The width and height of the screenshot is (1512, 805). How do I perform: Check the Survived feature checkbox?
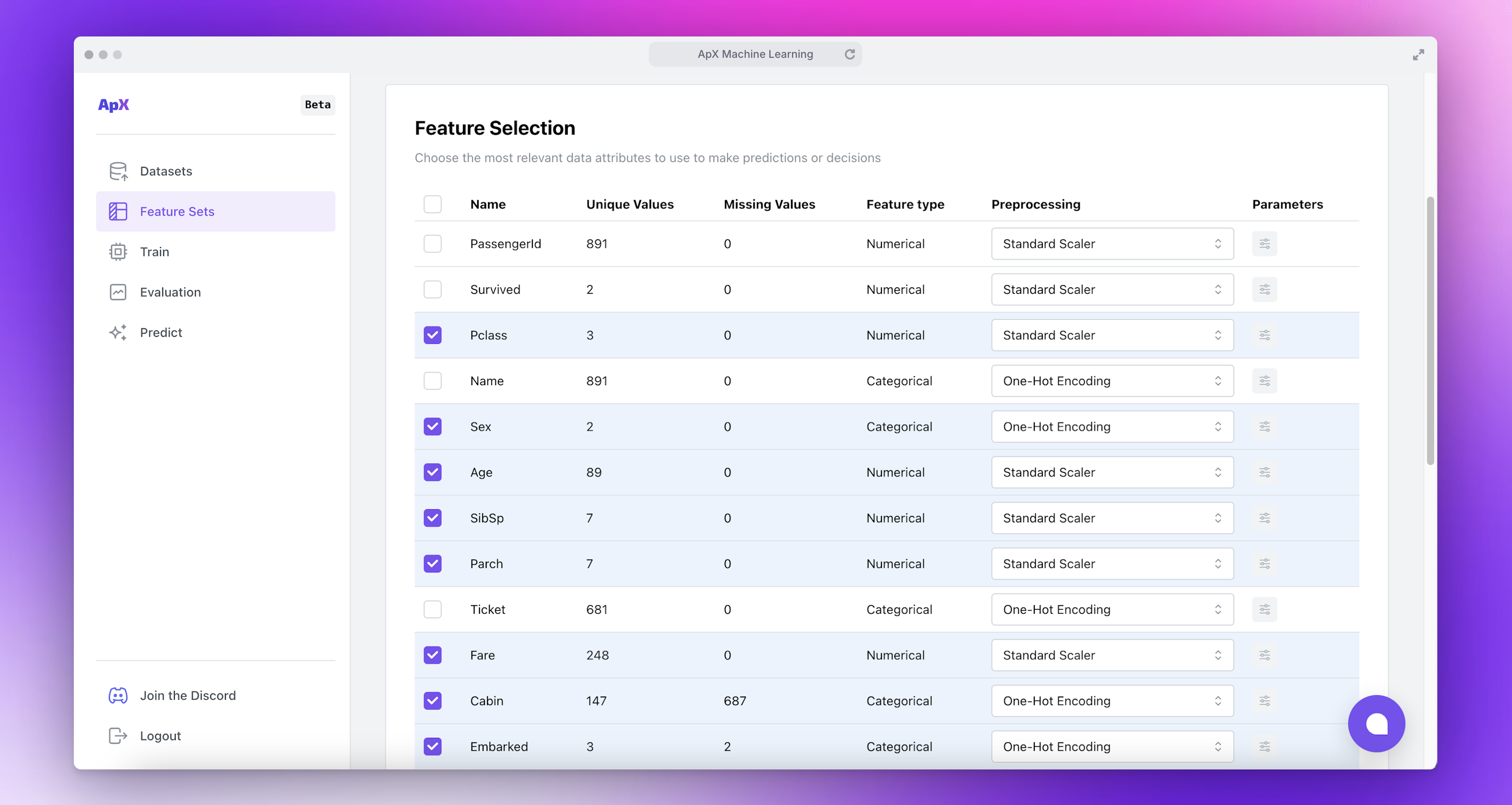433,290
